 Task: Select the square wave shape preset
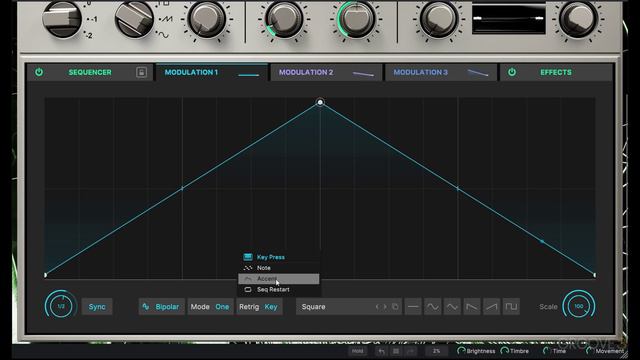click(x=511, y=307)
